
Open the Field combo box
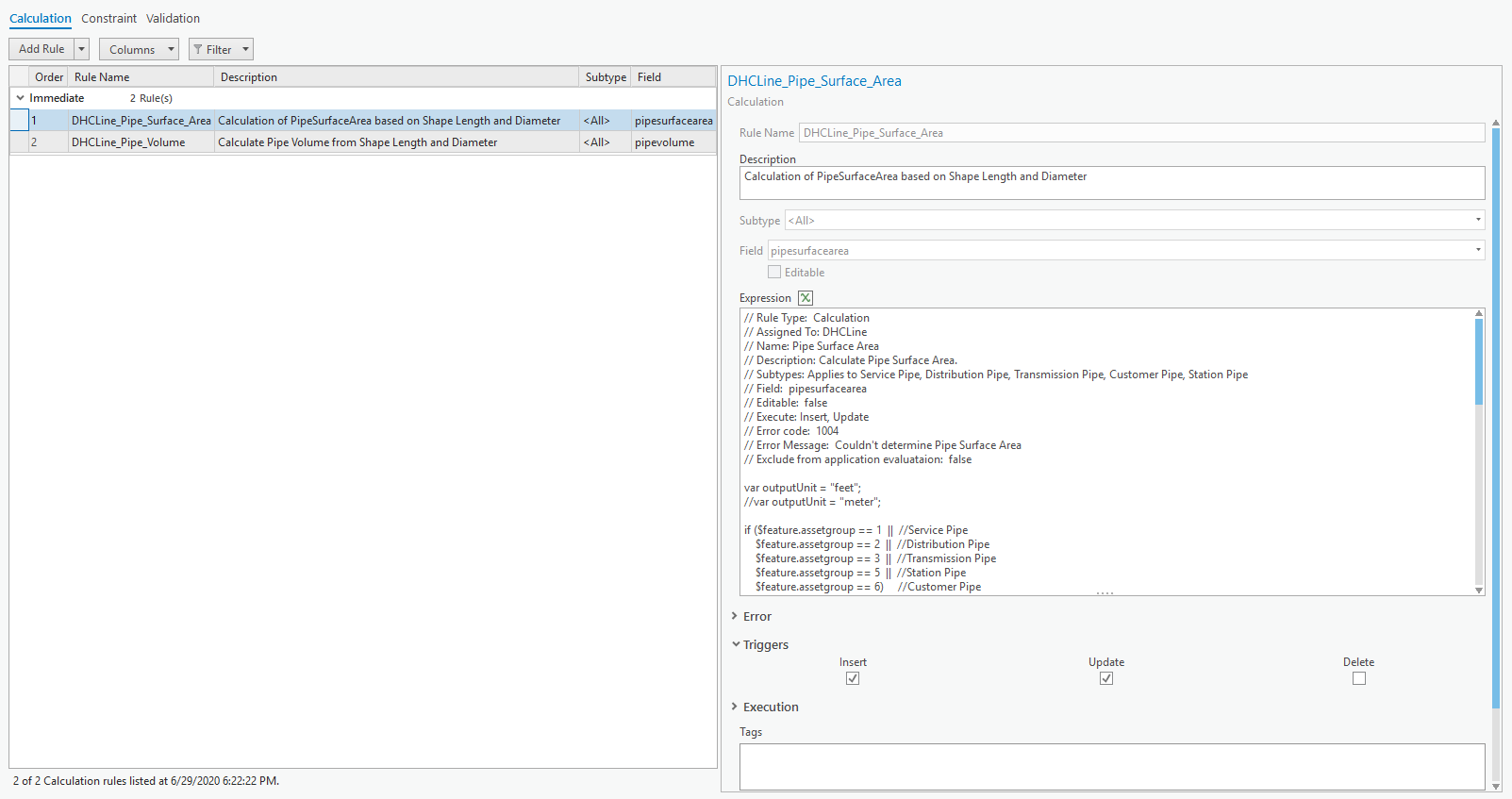(x=1126, y=250)
